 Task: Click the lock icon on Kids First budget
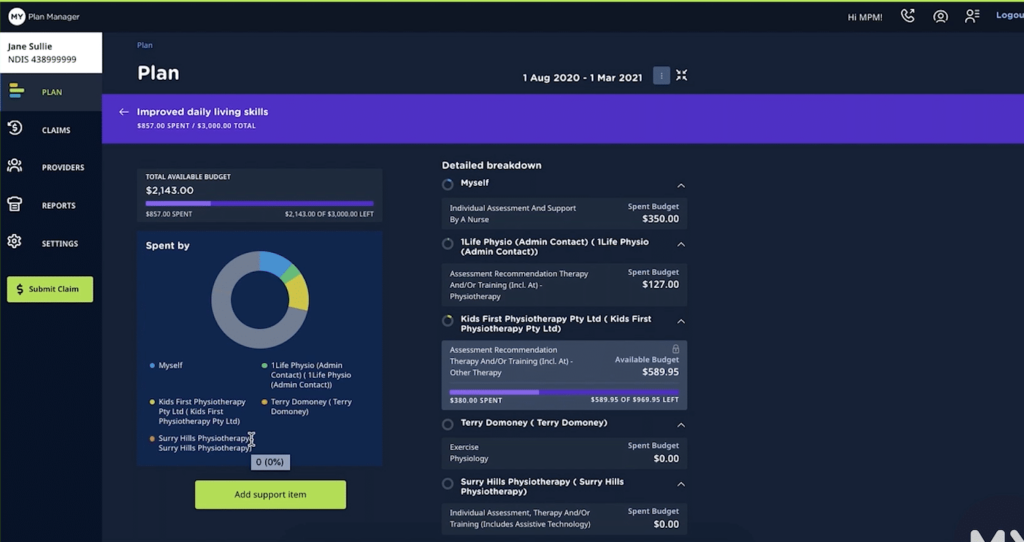pyautogui.click(x=676, y=349)
